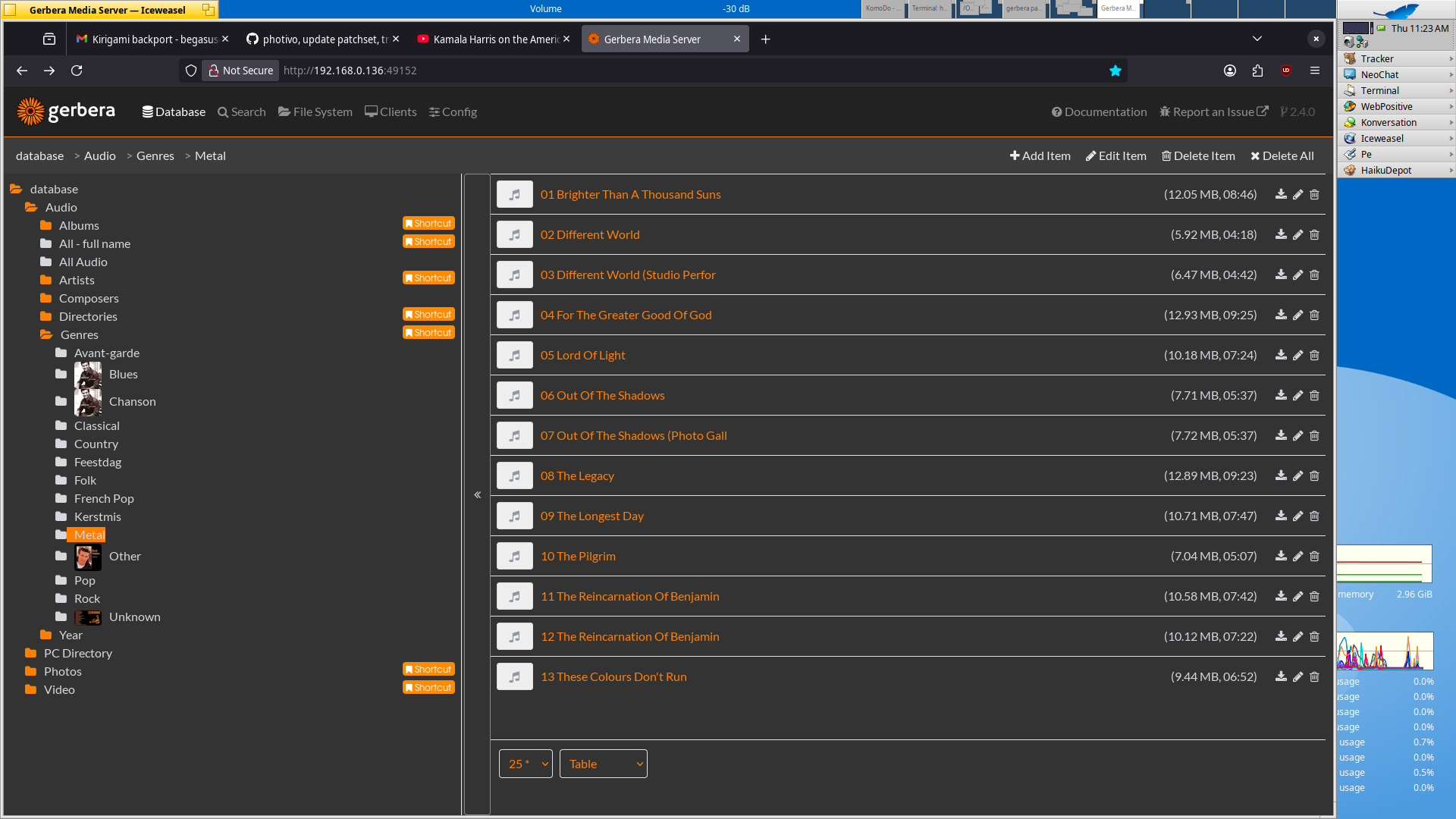
Task: Click music note thumbnail for 10 The Pilgrim
Action: tap(514, 557)
